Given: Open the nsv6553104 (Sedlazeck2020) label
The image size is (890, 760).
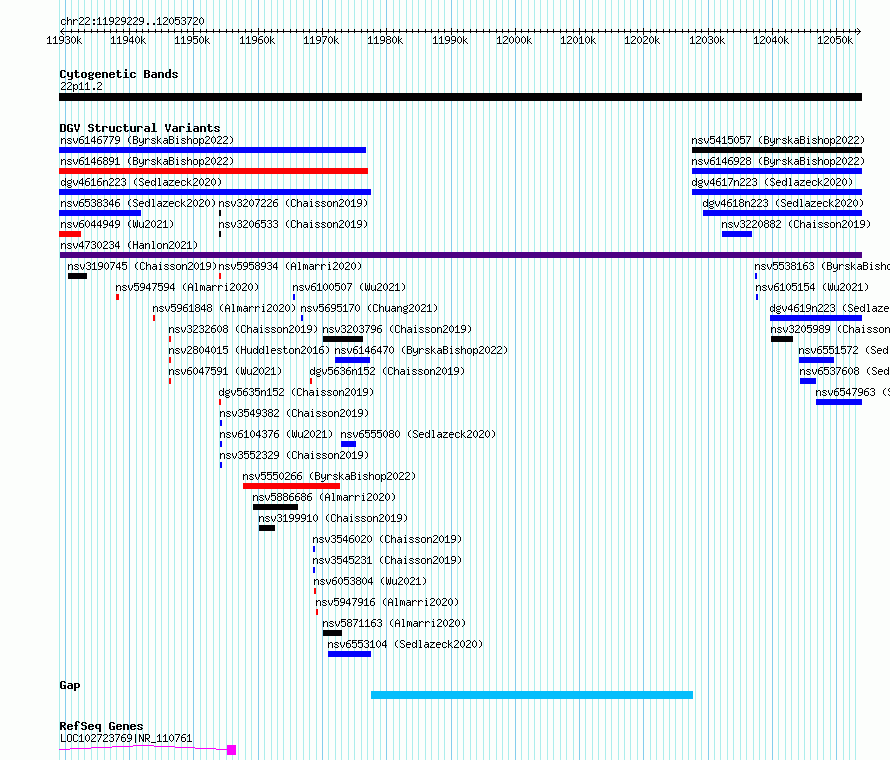Looking at the screenshot, I should (x=406, y=644).
